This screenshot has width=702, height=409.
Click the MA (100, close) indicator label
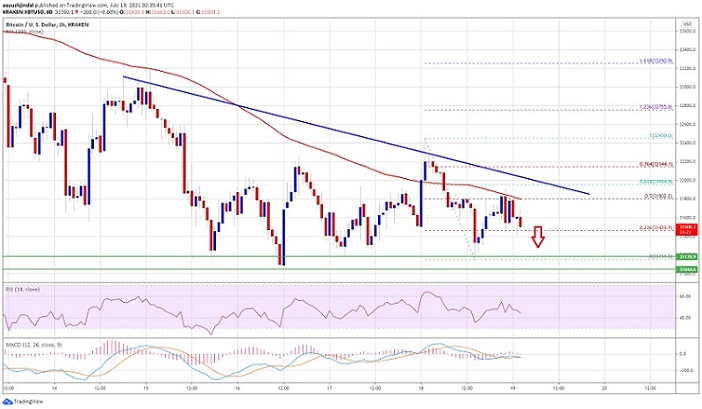(x=25, y=32)
